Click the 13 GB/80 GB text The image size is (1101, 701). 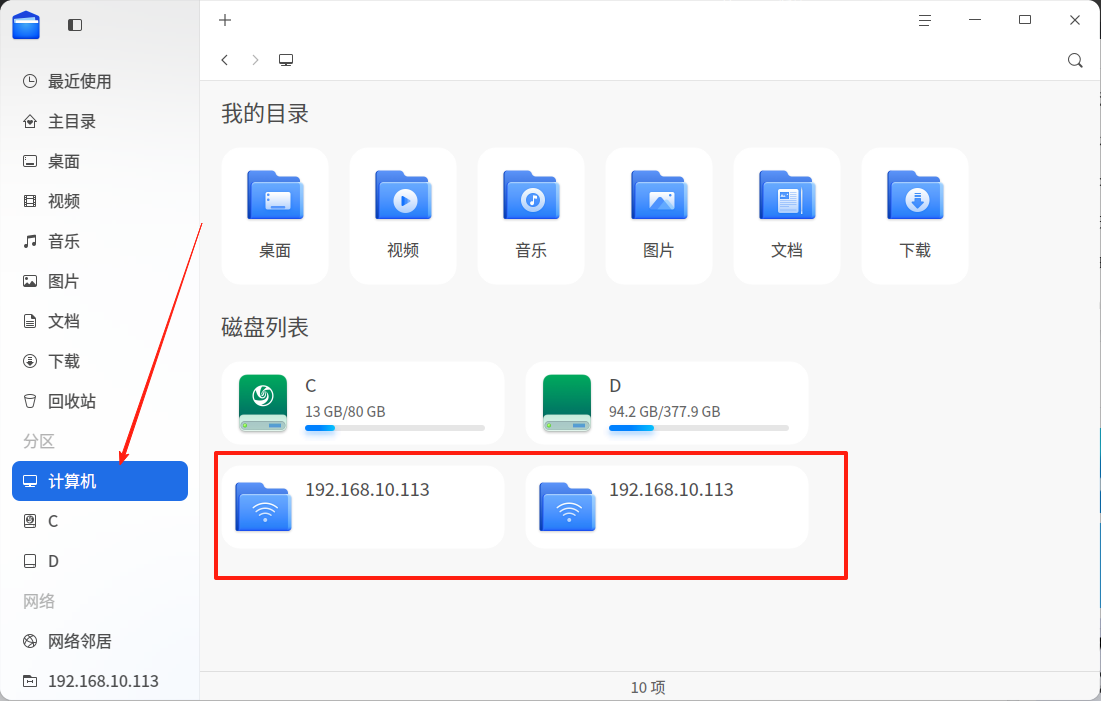tap(345, 412)
